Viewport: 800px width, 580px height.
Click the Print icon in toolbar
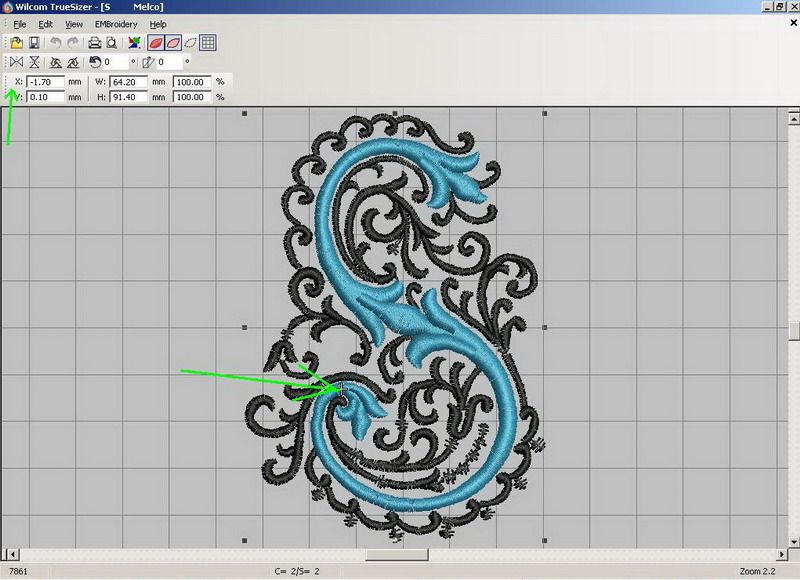click(x=94, y=43)
